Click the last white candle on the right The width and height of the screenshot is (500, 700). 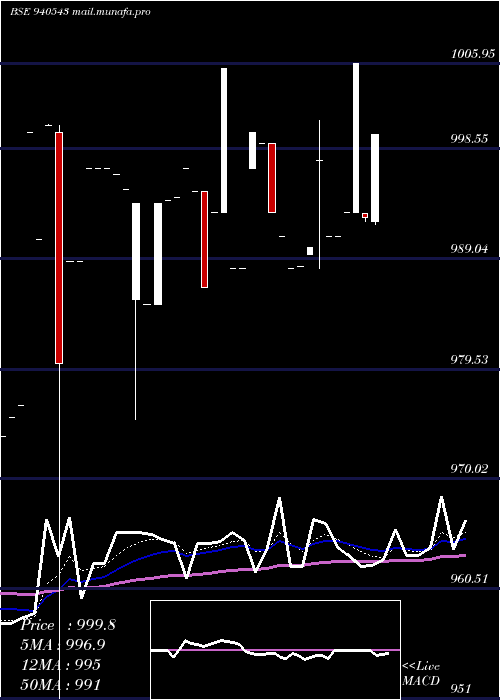[x=375, y=178]
